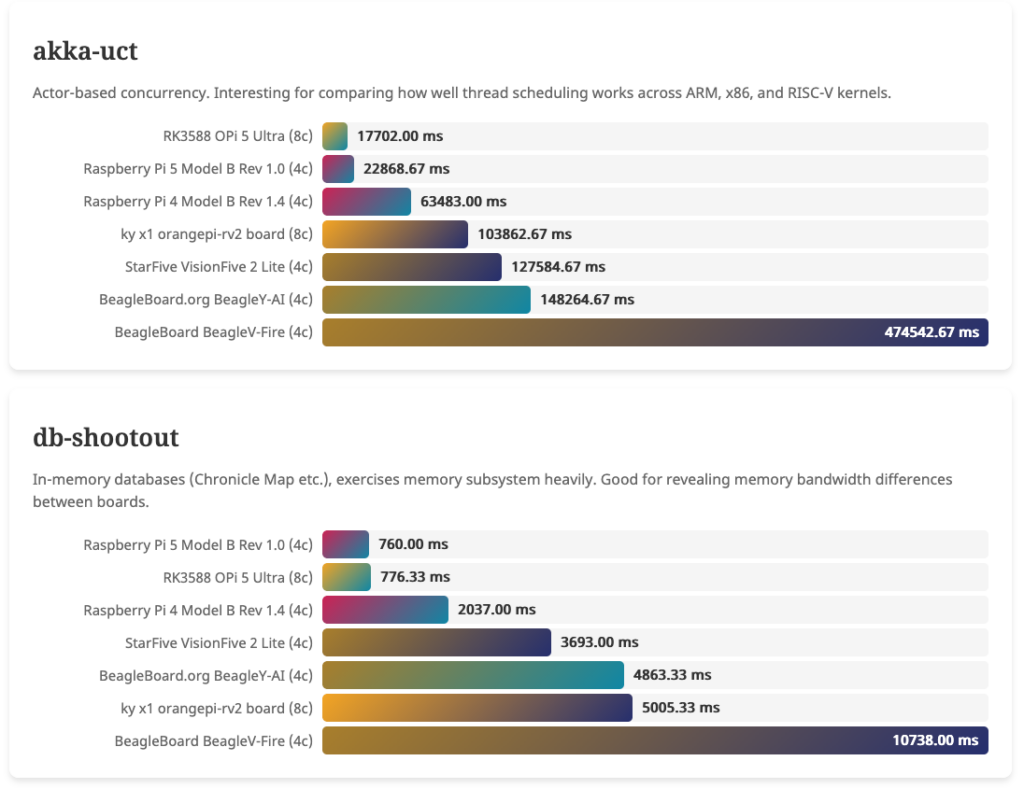Screen dimensions: 1024x789
Task: Click the RK3588 OPi 5 Ultra bar in akka-uct
Action: pos(335,136)
